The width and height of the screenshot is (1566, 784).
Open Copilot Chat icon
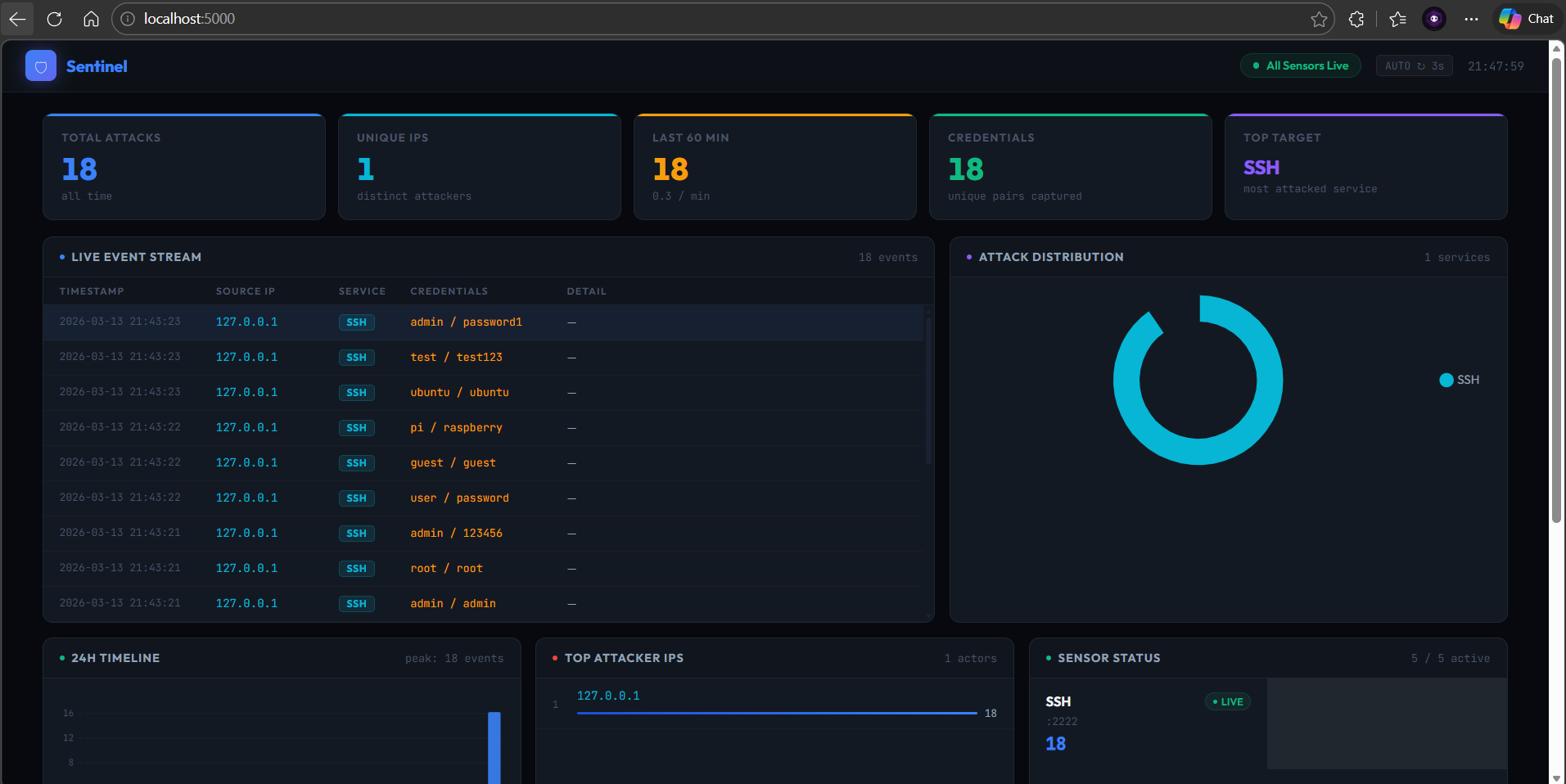[1526, 19]
